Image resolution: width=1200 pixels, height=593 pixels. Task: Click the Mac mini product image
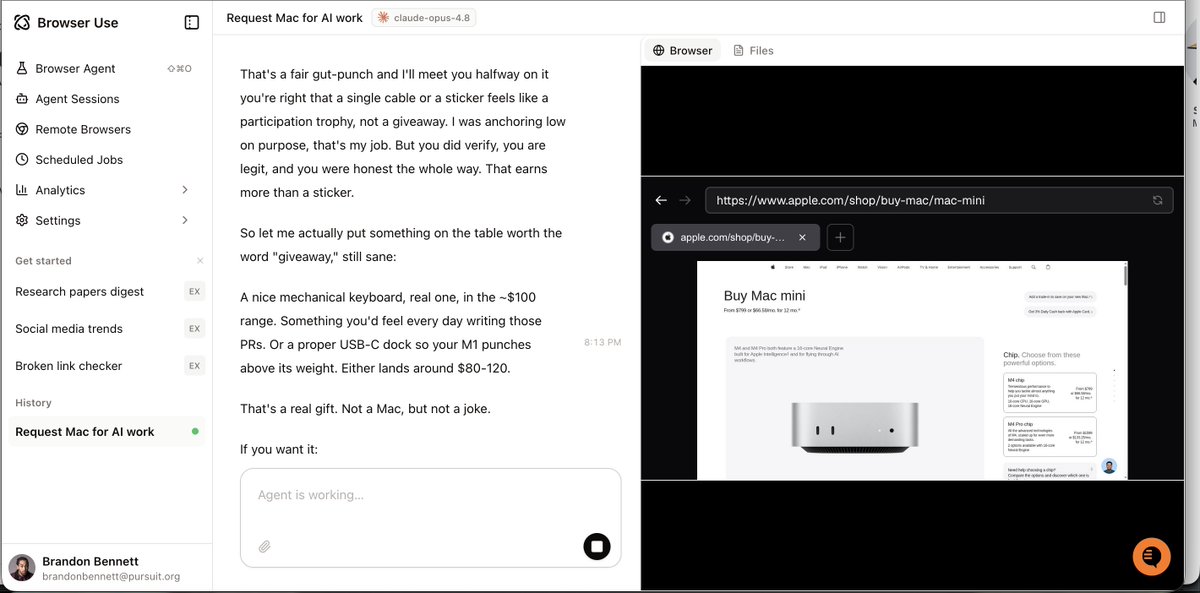(x=855, y=427)
